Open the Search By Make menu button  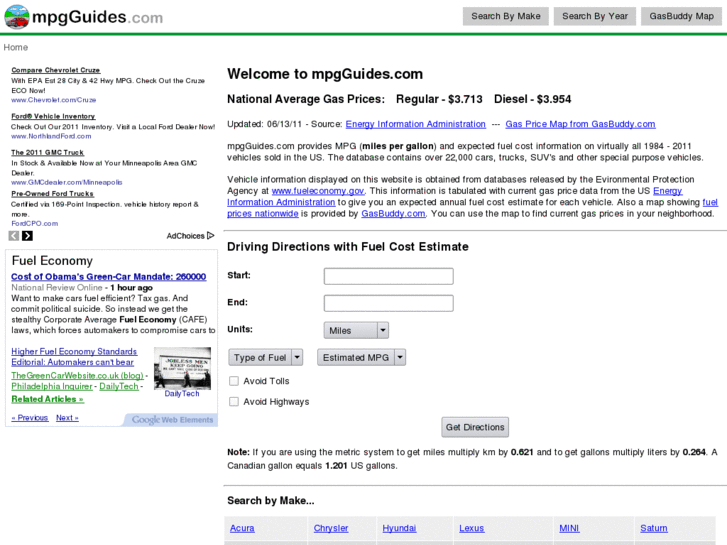(506, 16)
